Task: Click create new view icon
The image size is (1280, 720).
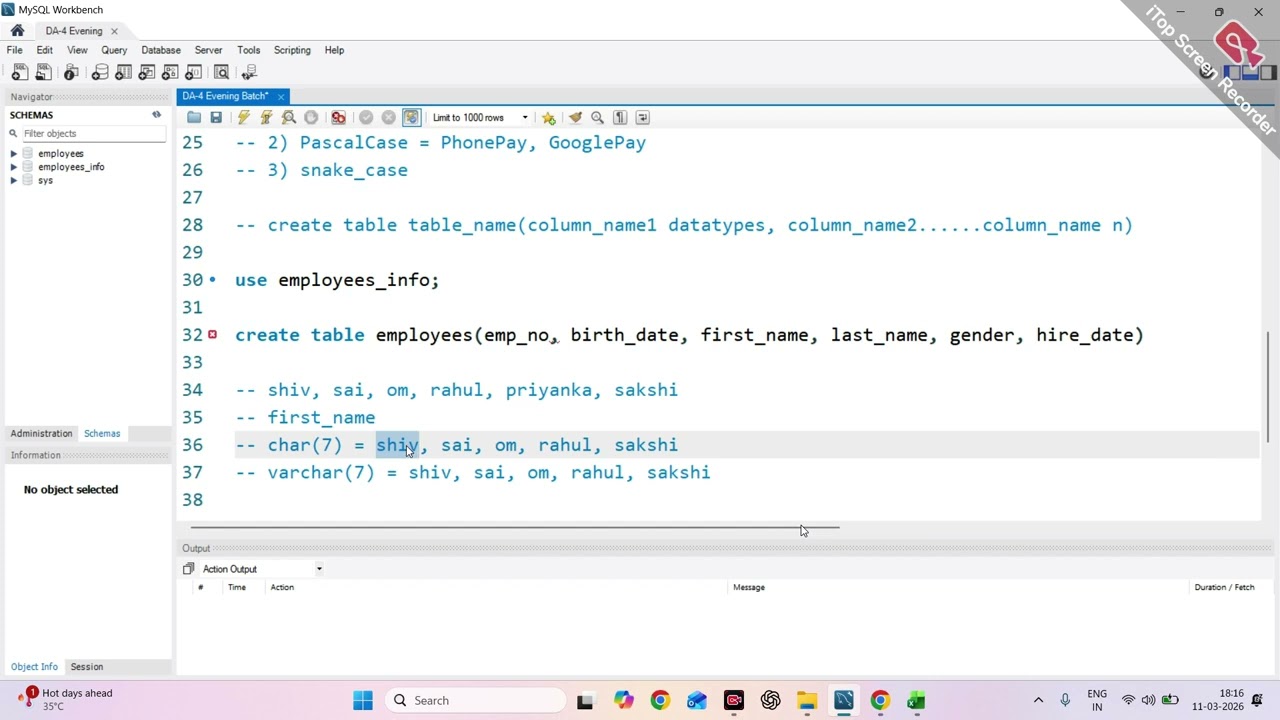Action: (x=147, y=72)
